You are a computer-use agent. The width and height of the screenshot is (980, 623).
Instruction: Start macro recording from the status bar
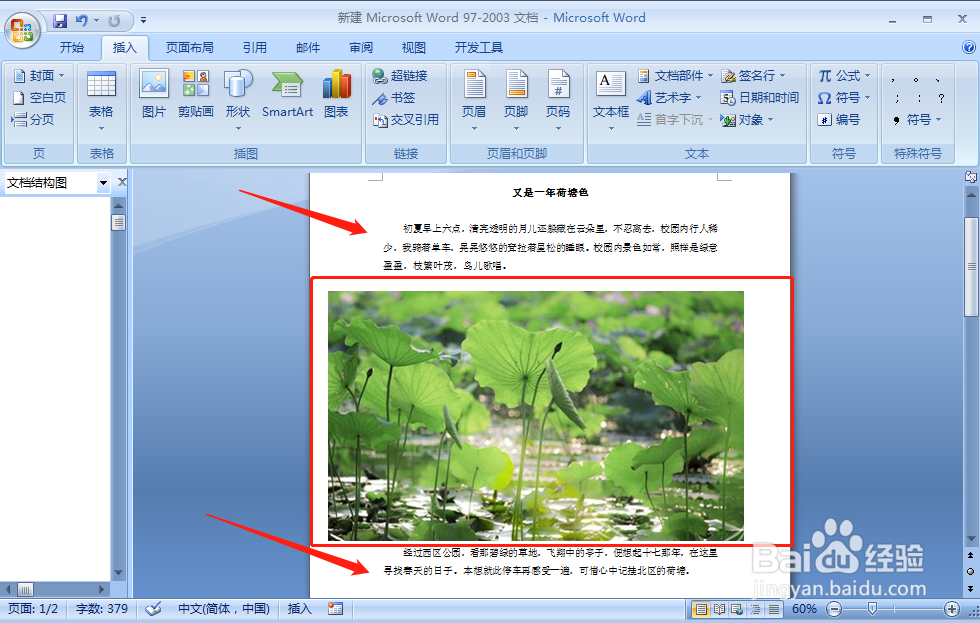point(335,608)
